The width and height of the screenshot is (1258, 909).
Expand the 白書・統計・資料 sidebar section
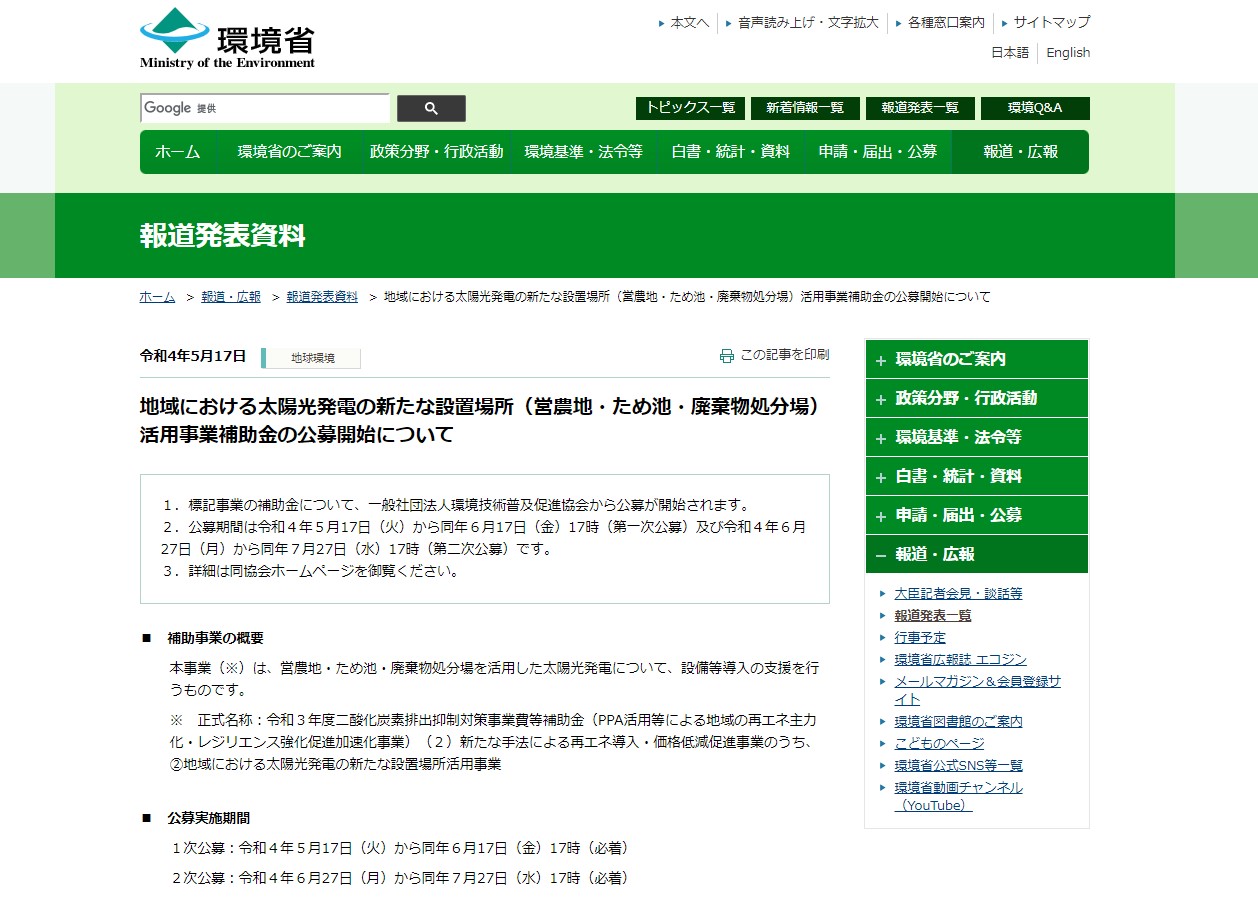pyautogui.click(x=975, y=476)
